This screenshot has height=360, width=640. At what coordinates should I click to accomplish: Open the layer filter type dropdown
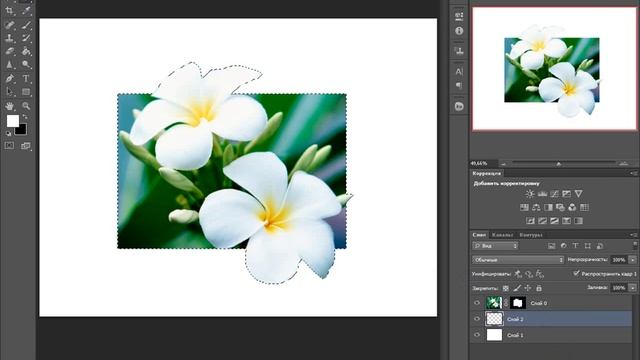496,246
